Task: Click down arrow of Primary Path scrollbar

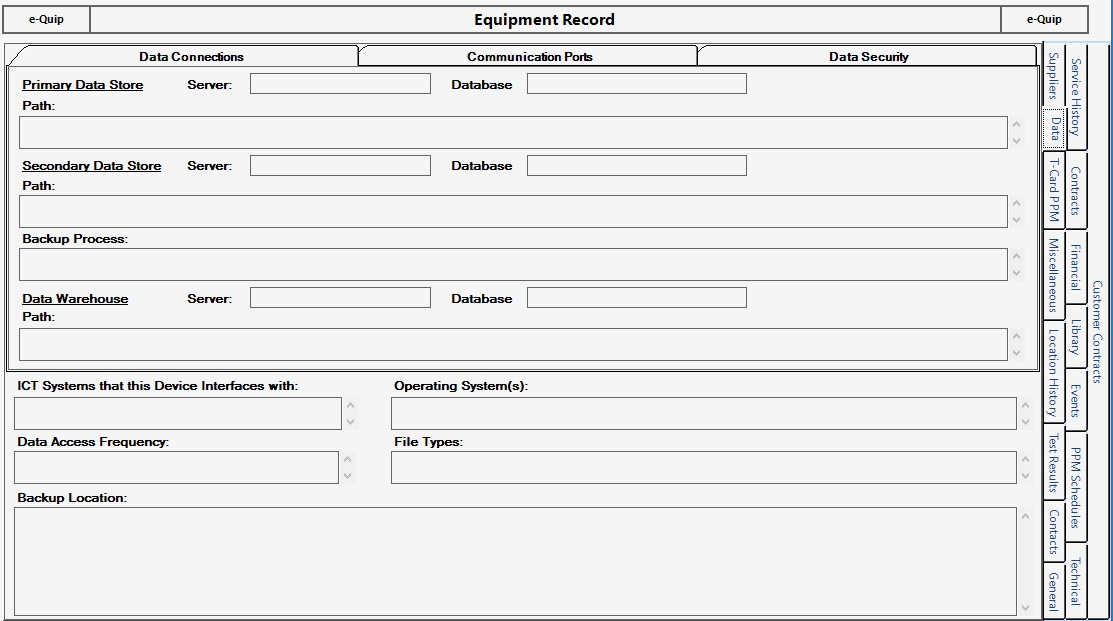Action: (x=1016, y=141)
